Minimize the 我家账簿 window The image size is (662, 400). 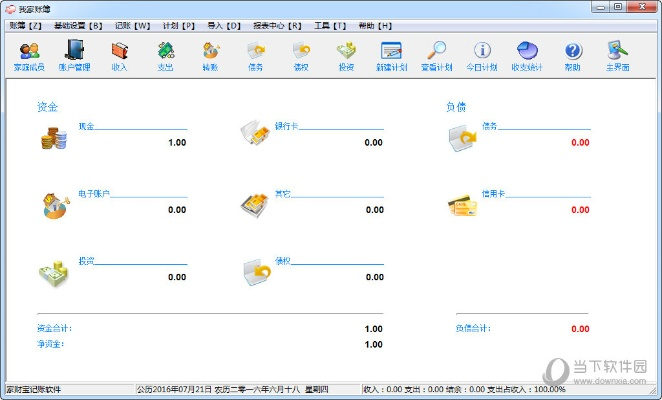600,7
